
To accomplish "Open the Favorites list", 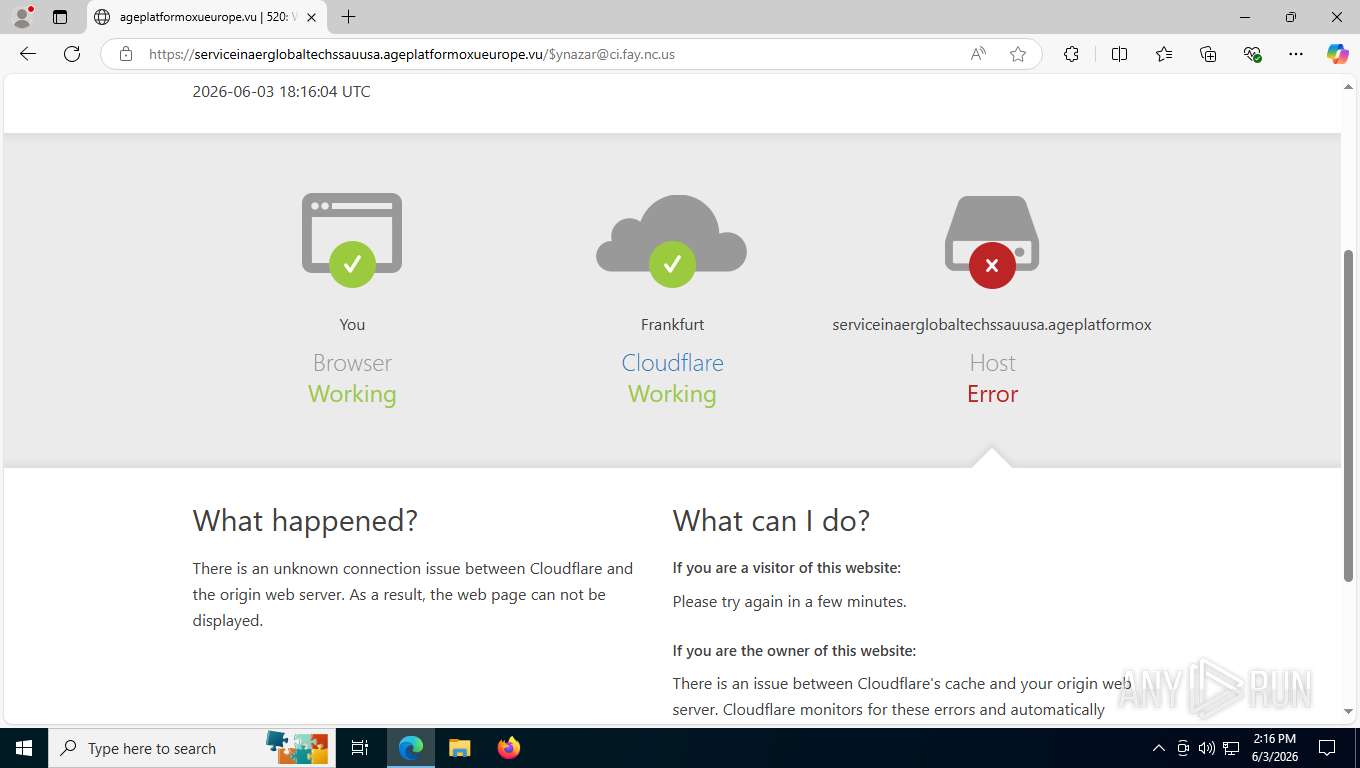I will [1164, 54].
